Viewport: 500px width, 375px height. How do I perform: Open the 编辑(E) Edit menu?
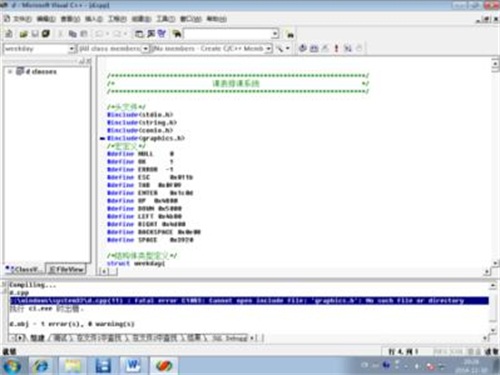pyautogui.click(x=46, y=19)
